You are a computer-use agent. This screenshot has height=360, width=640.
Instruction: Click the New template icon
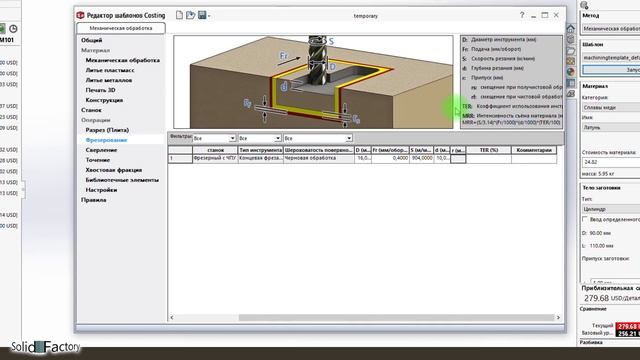tap(179, 15)
